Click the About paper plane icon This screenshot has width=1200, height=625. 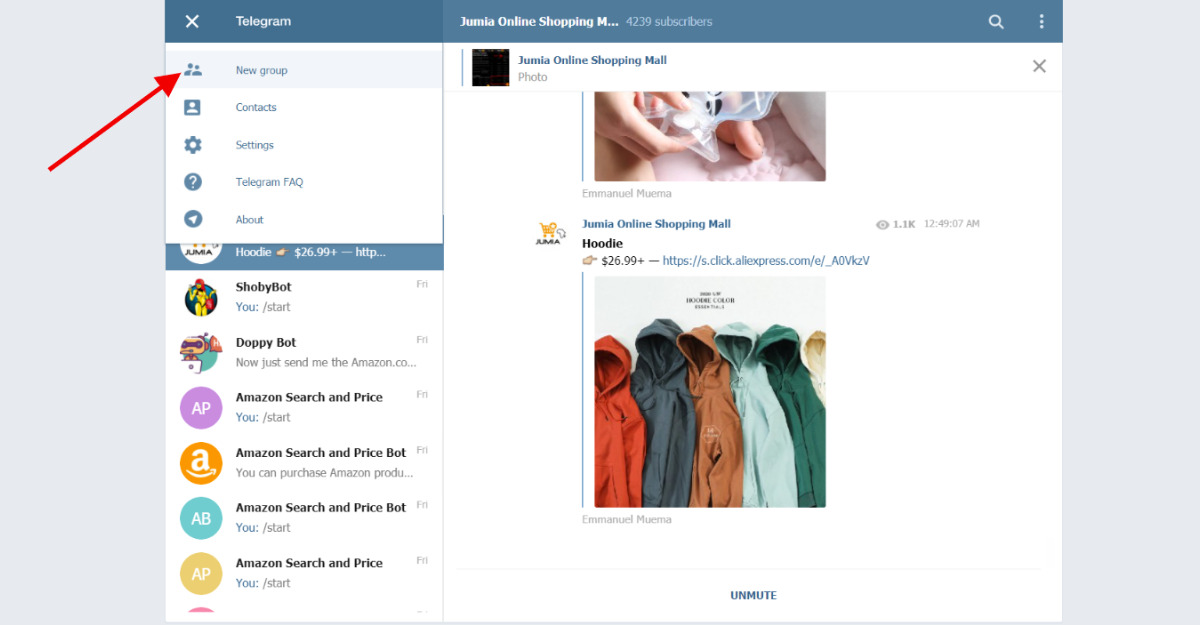pyautogui.click(x=193, y=219)
